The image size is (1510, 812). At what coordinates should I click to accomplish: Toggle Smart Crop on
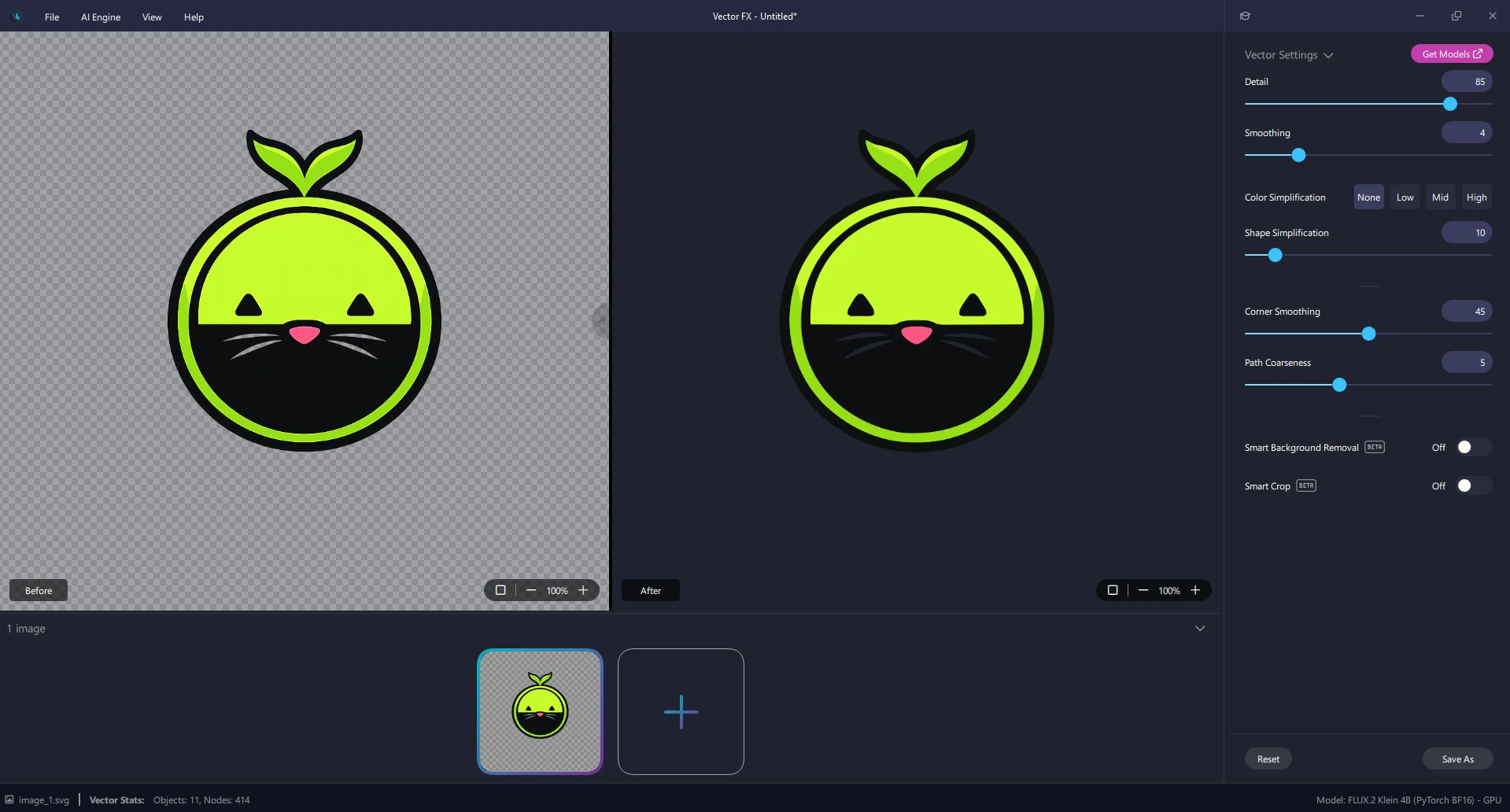(x=1473, y=485)
